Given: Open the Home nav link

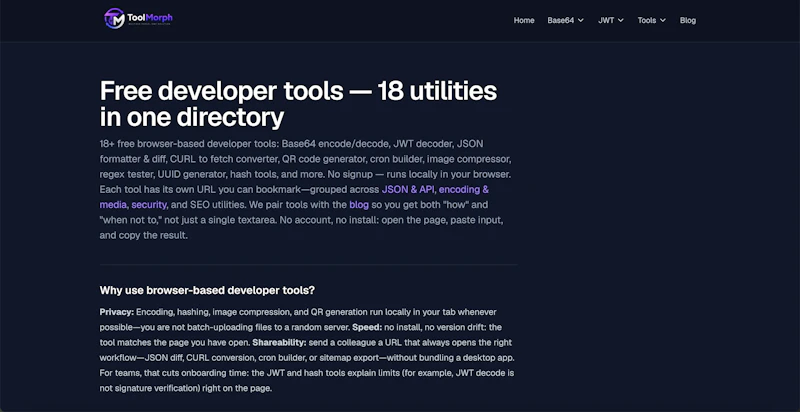Looking at the screenshot, I should [524, 20].
